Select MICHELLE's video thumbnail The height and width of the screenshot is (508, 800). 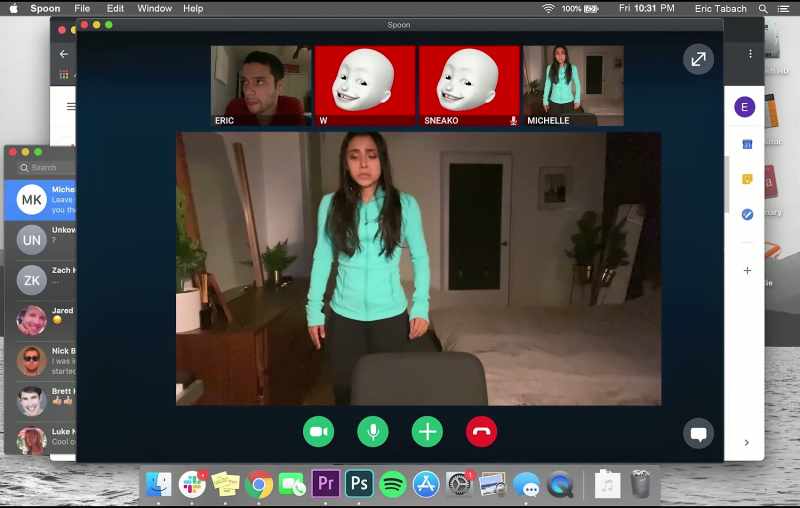573,86
